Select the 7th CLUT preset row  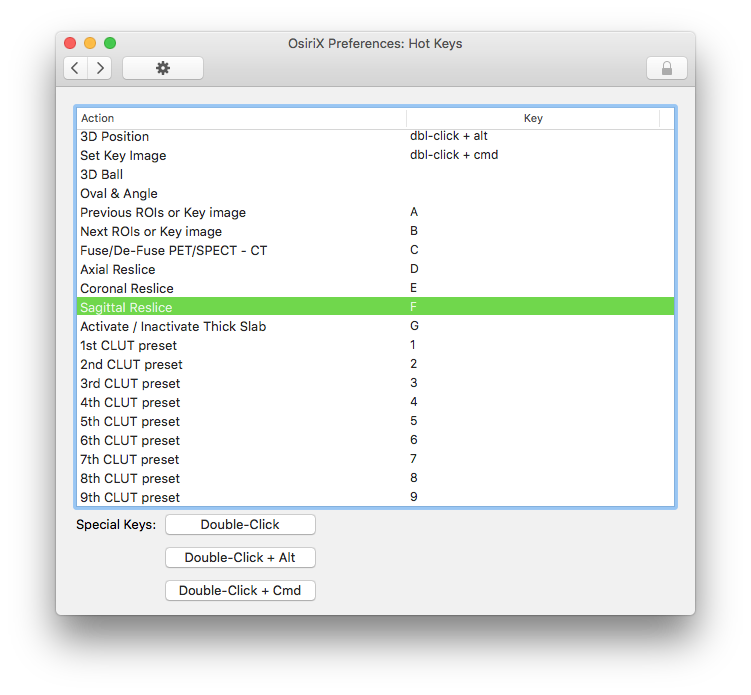(x=376, y=460)
